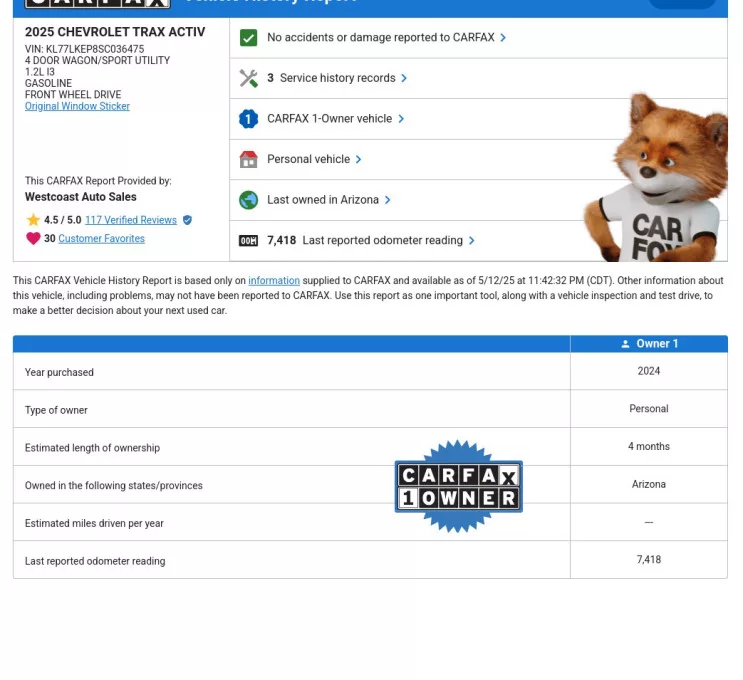Click the gold star rating icon
The width and height of the screenshot is (743, 680).
pyautogui.click(x=33, y=220)
